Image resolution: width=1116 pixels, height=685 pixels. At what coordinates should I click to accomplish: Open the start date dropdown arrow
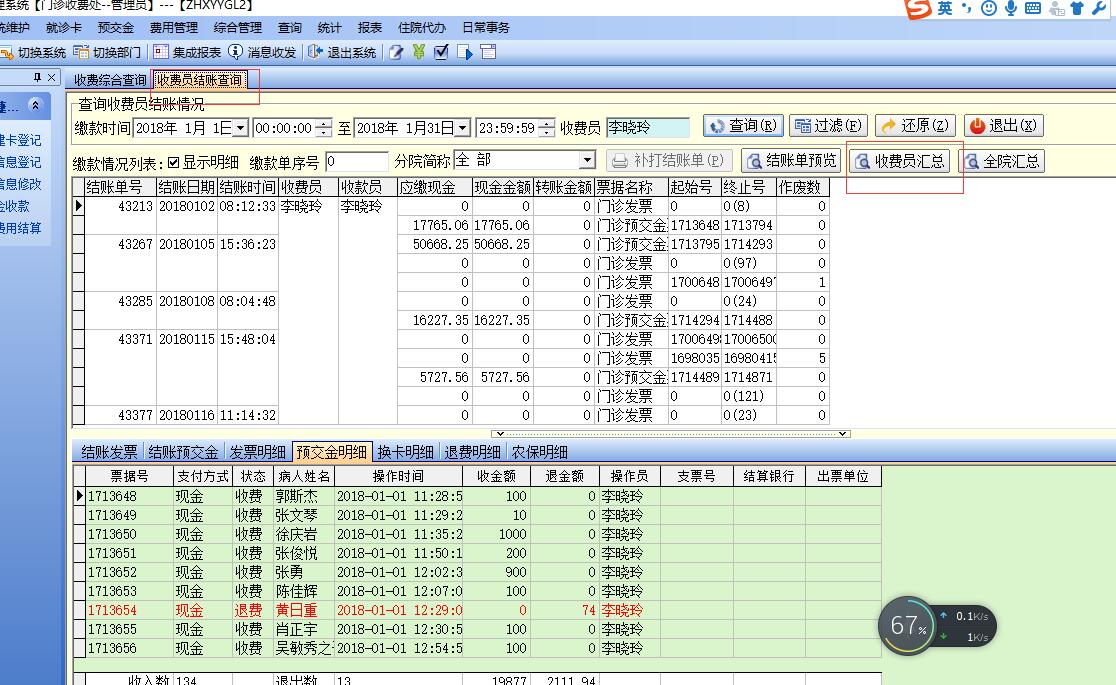coord(241,128)
